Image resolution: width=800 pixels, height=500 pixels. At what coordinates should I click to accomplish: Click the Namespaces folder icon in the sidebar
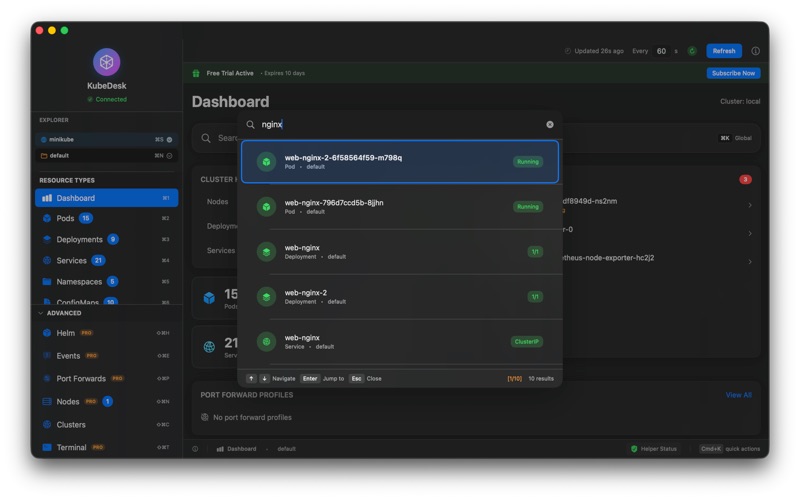click(x=47, y=282)
